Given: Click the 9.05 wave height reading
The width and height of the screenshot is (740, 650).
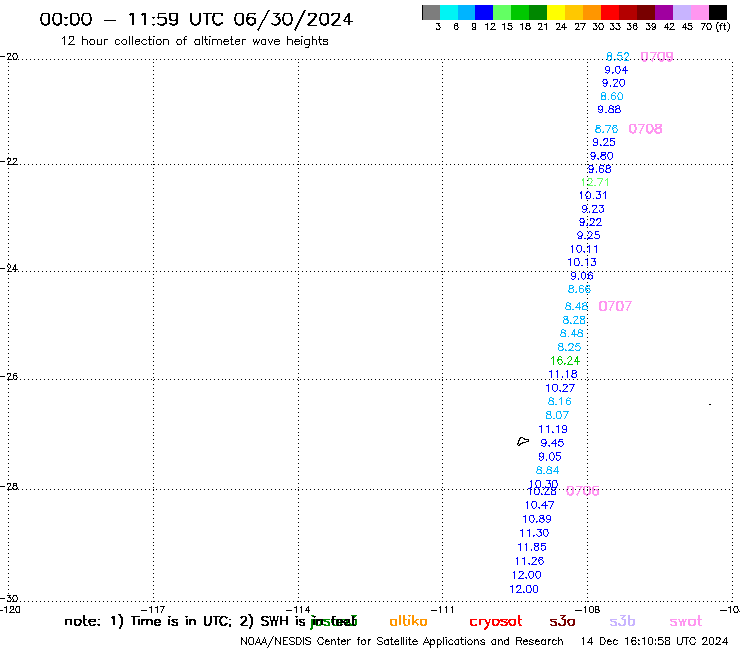Looking at the screenshot, I should click(550, 457).
